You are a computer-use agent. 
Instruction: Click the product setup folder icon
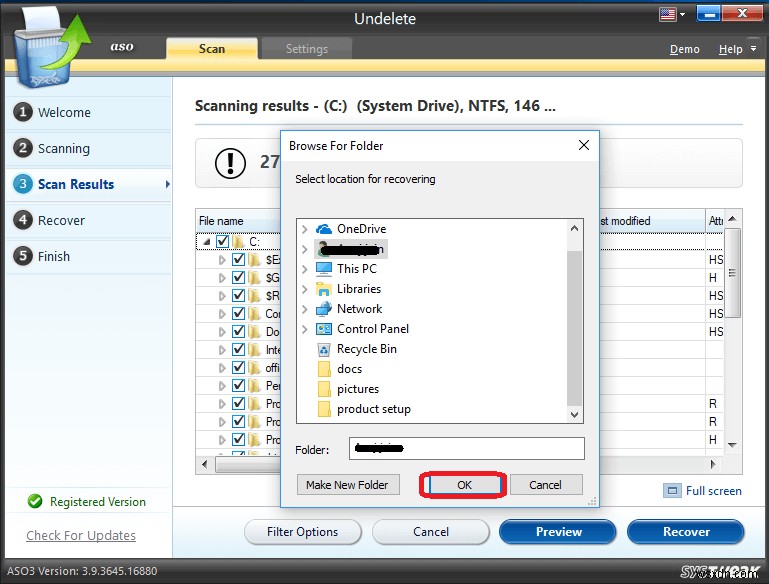point(324,409)
